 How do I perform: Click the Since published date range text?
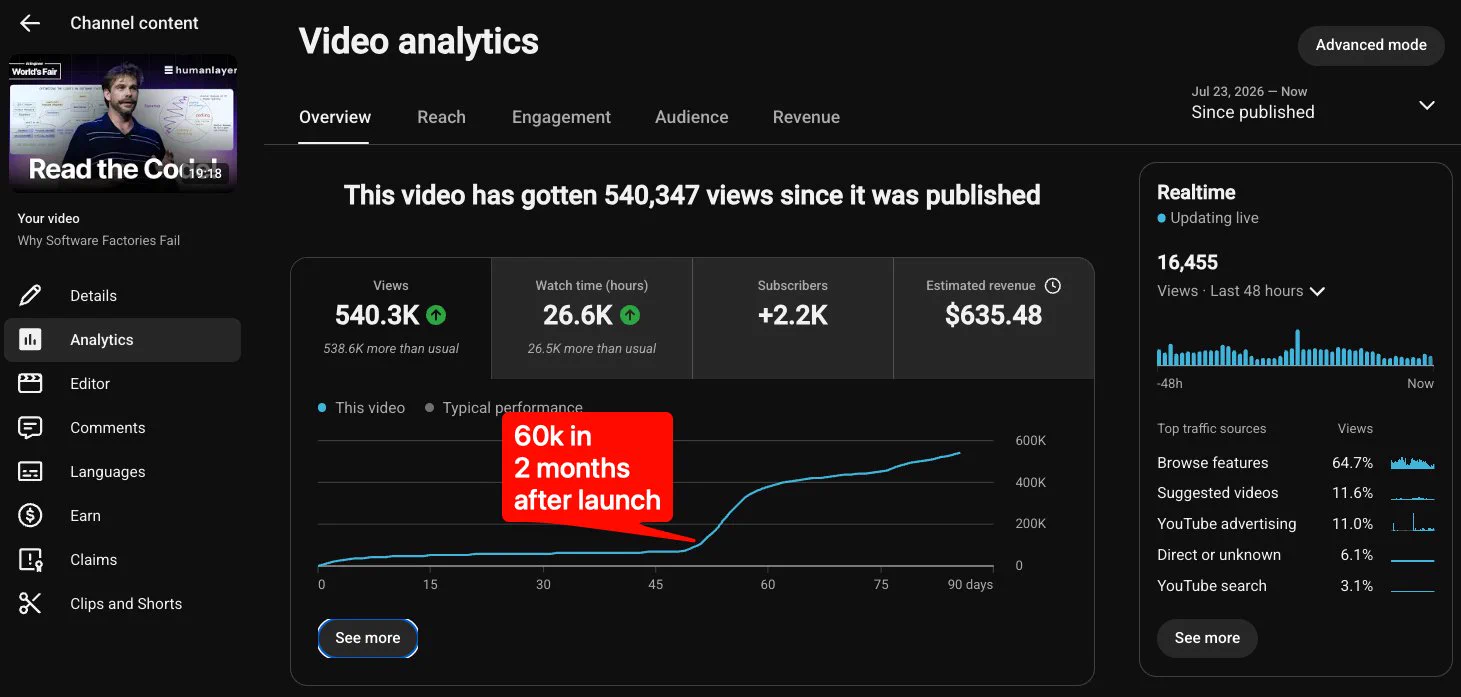pyautogui.click(x=1253, y=112)
